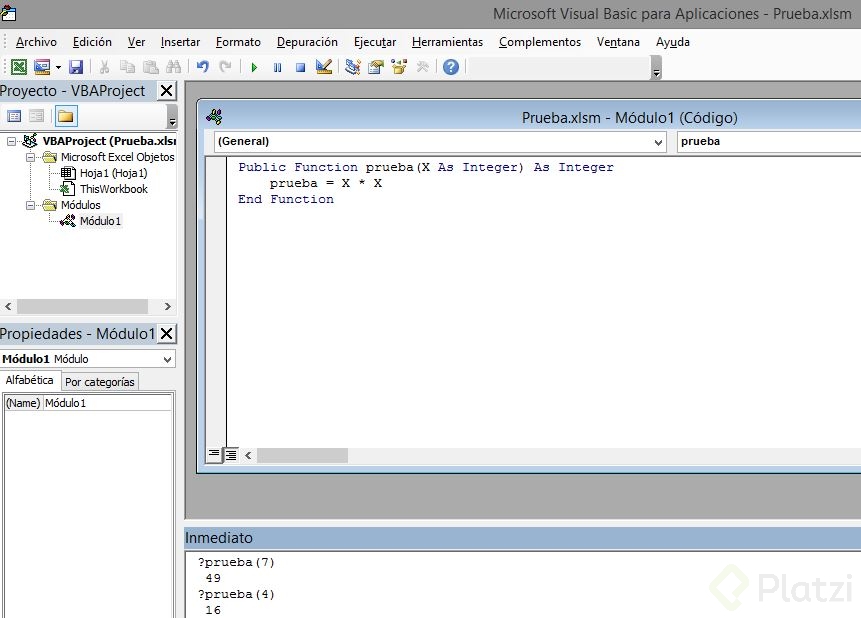Switch to Full Module View button
The height and width of the screenshot is (618, 861).
231,454
